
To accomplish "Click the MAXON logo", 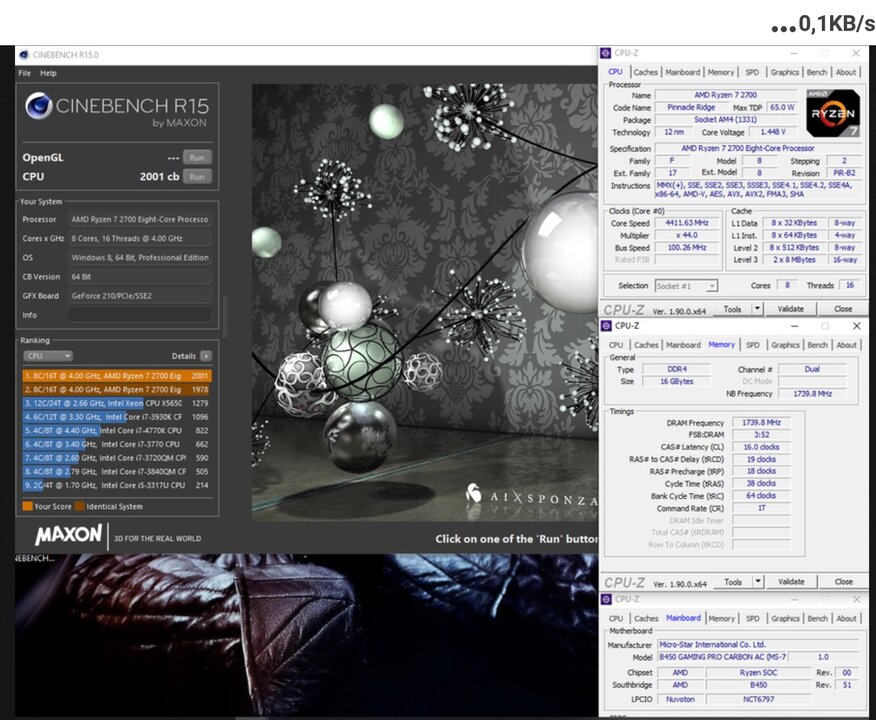I will [x=69, y=535].
